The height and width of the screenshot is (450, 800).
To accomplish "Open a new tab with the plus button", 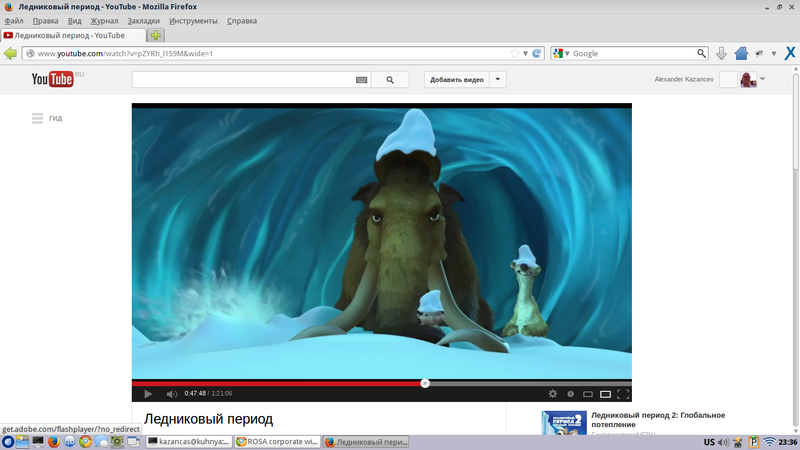I will pyautogui.click(x=156, y=35).
